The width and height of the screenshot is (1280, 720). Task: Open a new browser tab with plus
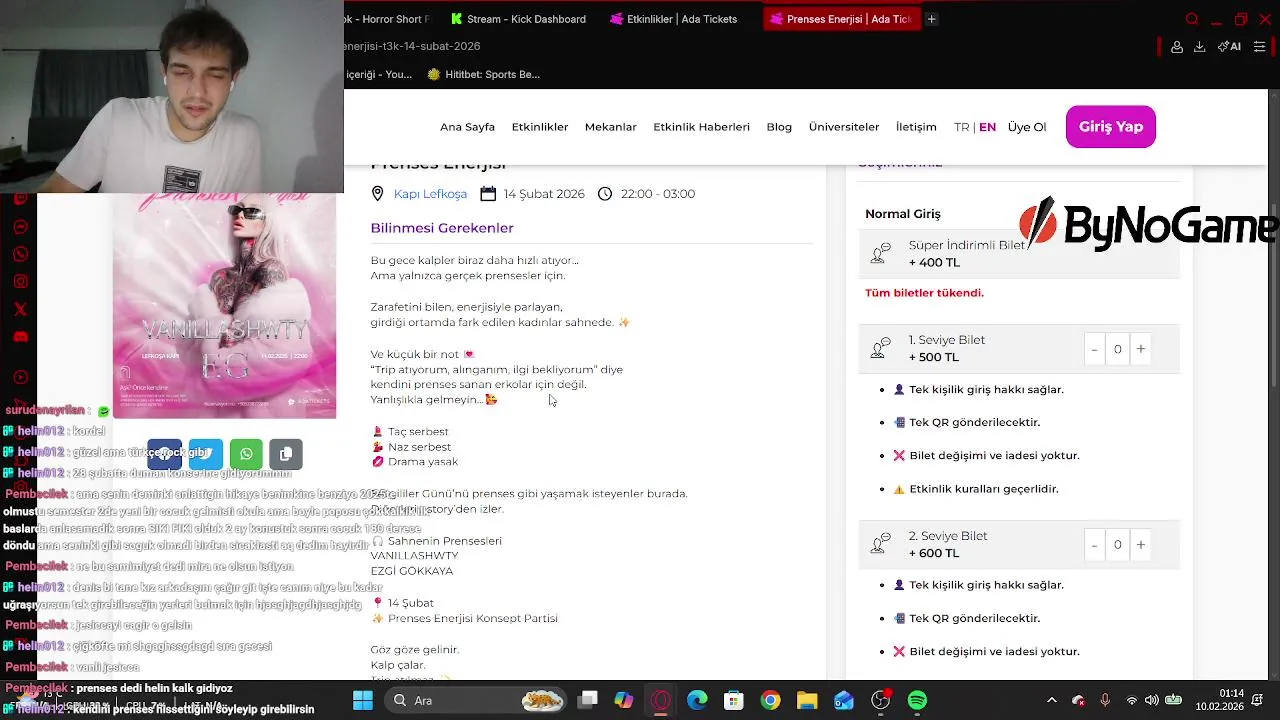tap(931, 19)
